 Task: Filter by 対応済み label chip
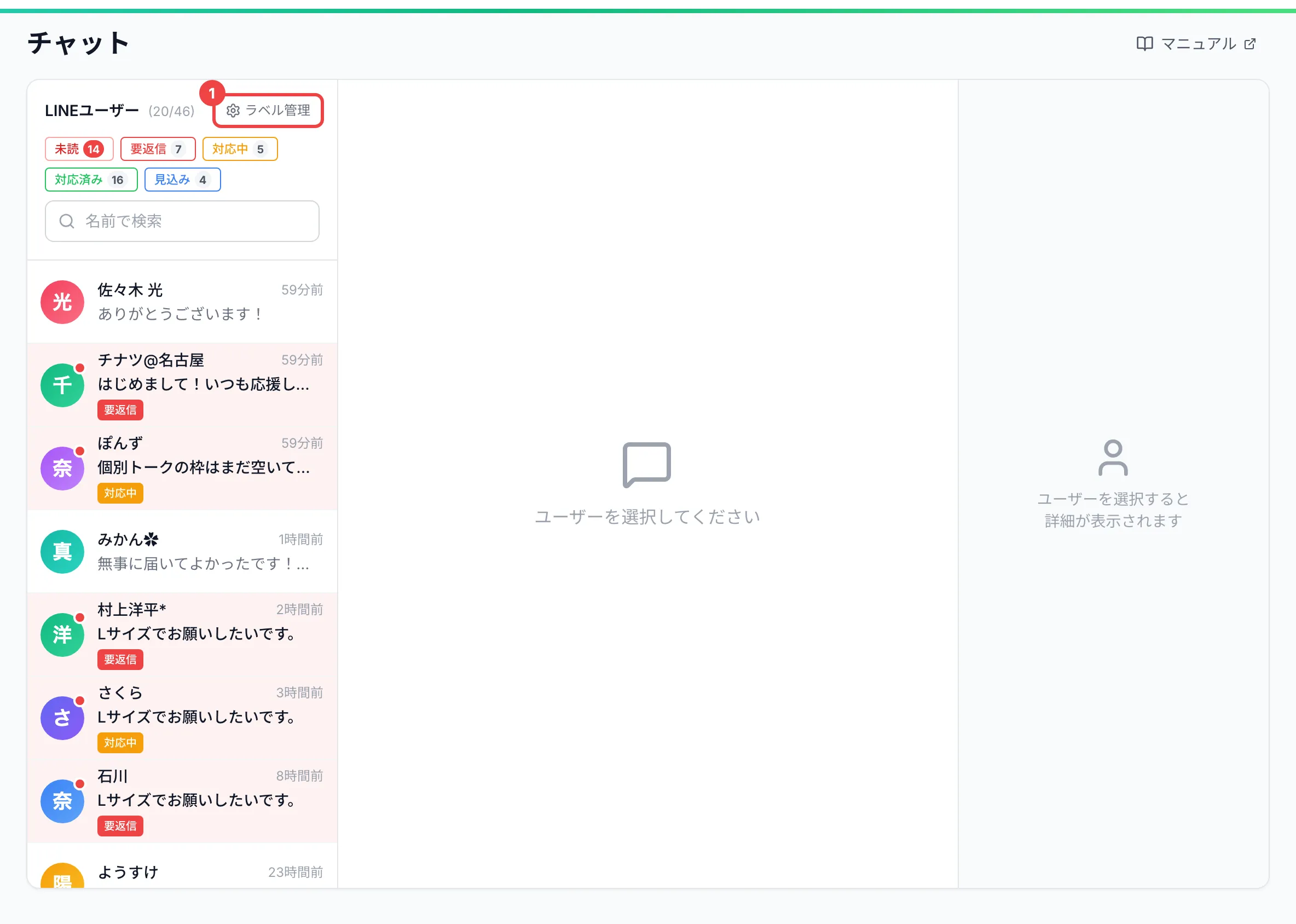91,180
